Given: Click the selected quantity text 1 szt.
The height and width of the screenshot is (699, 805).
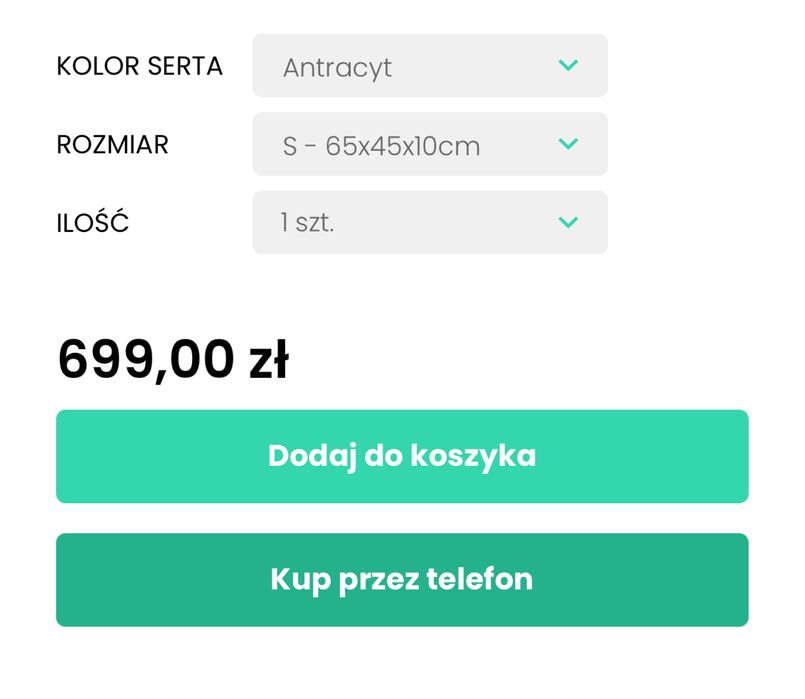Looking at the screenshot, I should pos(307,223).
